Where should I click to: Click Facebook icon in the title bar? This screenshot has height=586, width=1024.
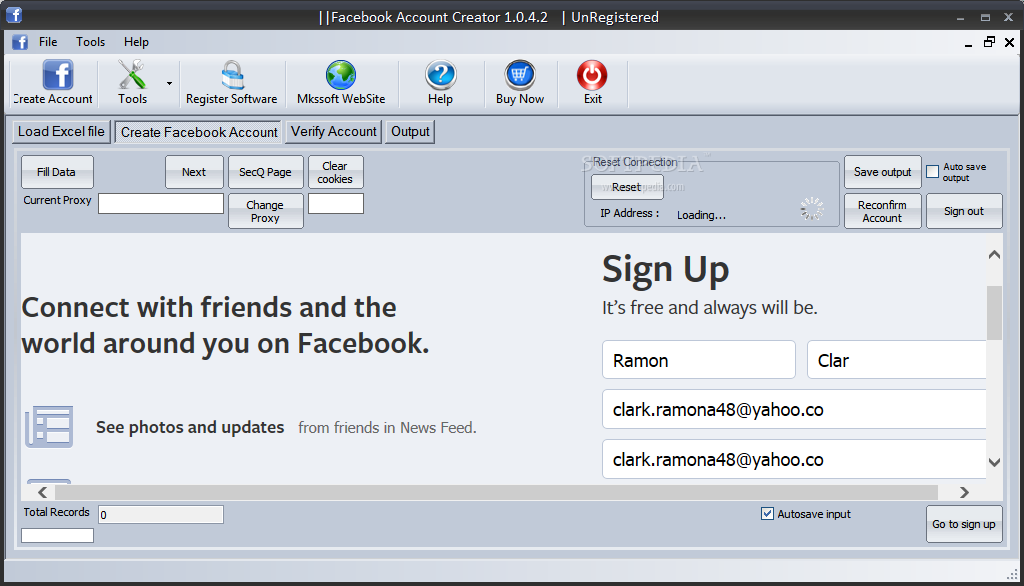coord(14,14)
